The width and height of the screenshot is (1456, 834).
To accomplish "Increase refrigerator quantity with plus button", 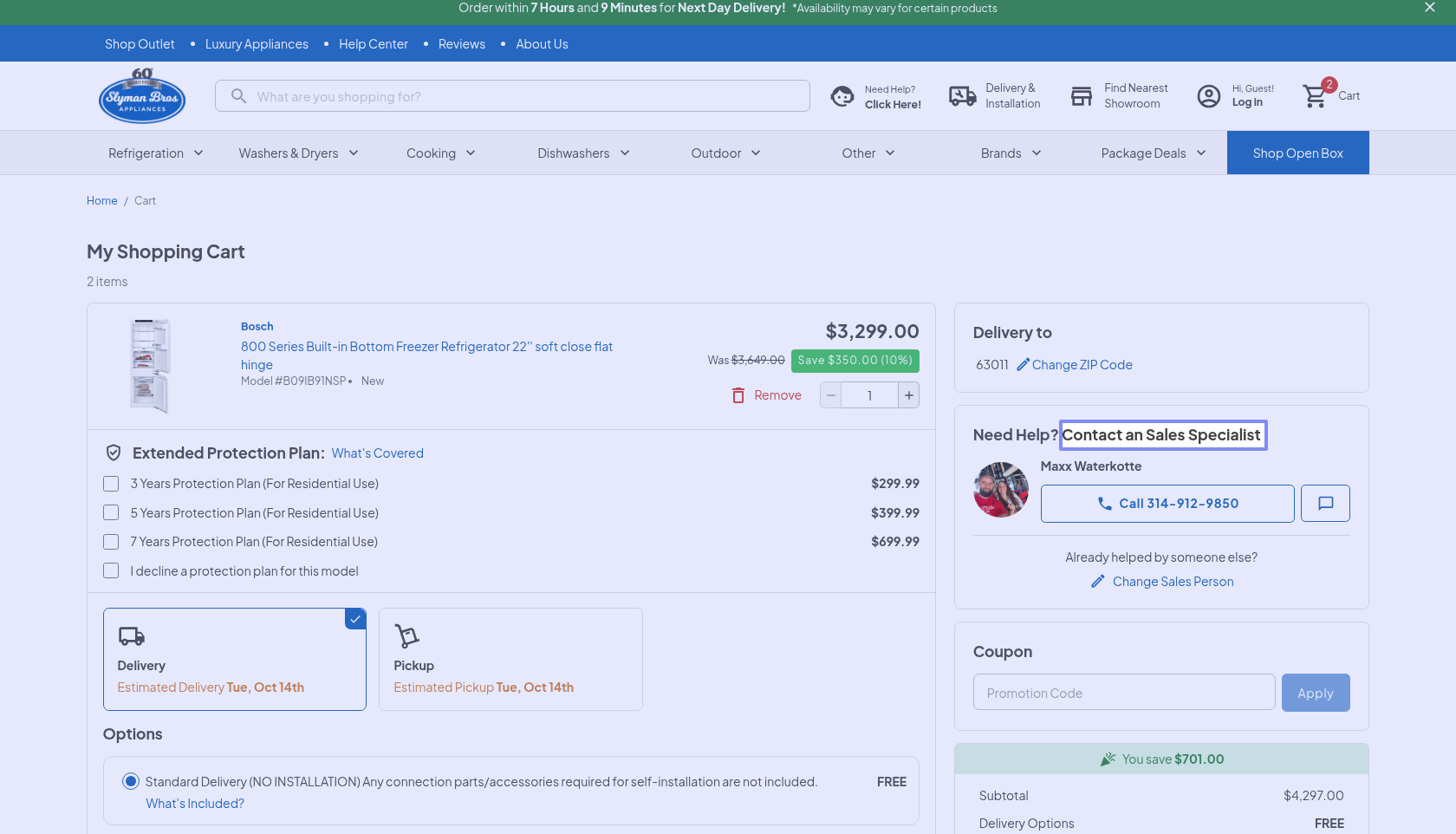I will pyautogui.click(x=908, y=395).
